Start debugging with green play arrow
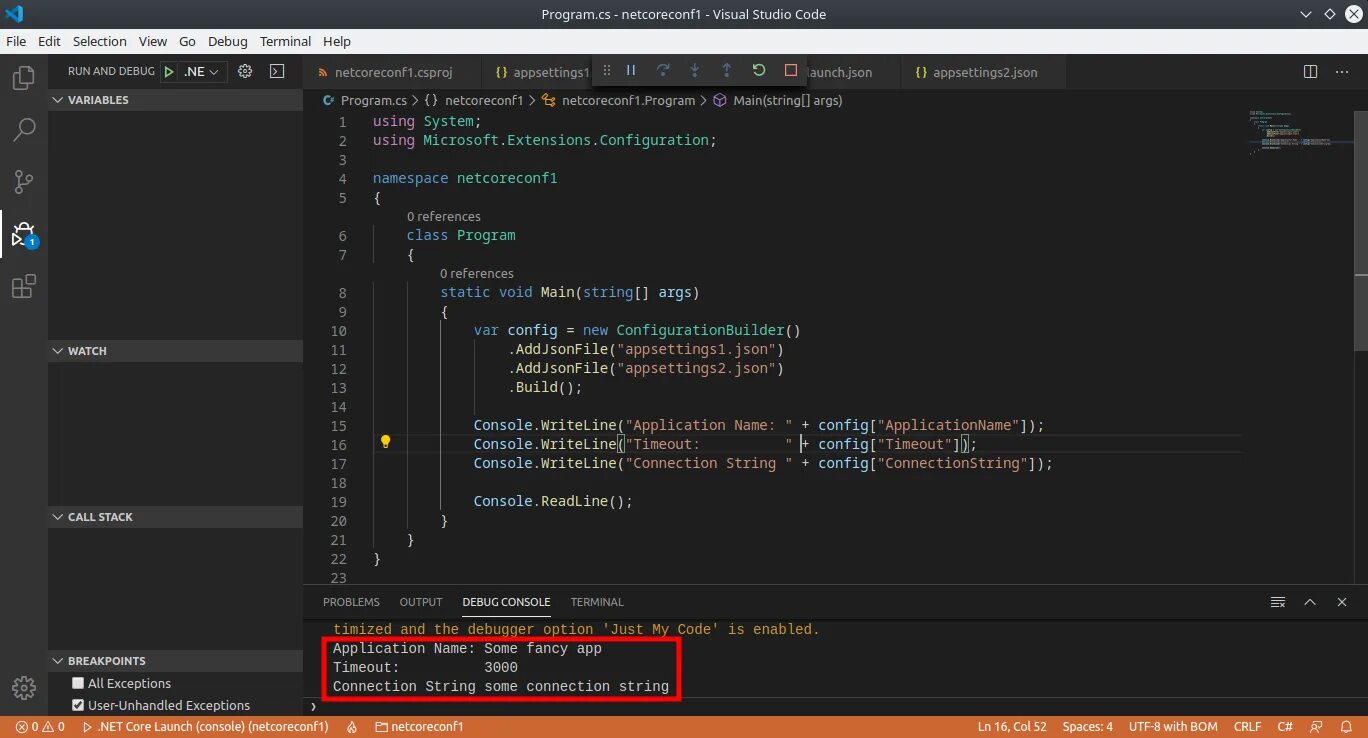This screenshot has width=1368, height=738. [169, 71]
